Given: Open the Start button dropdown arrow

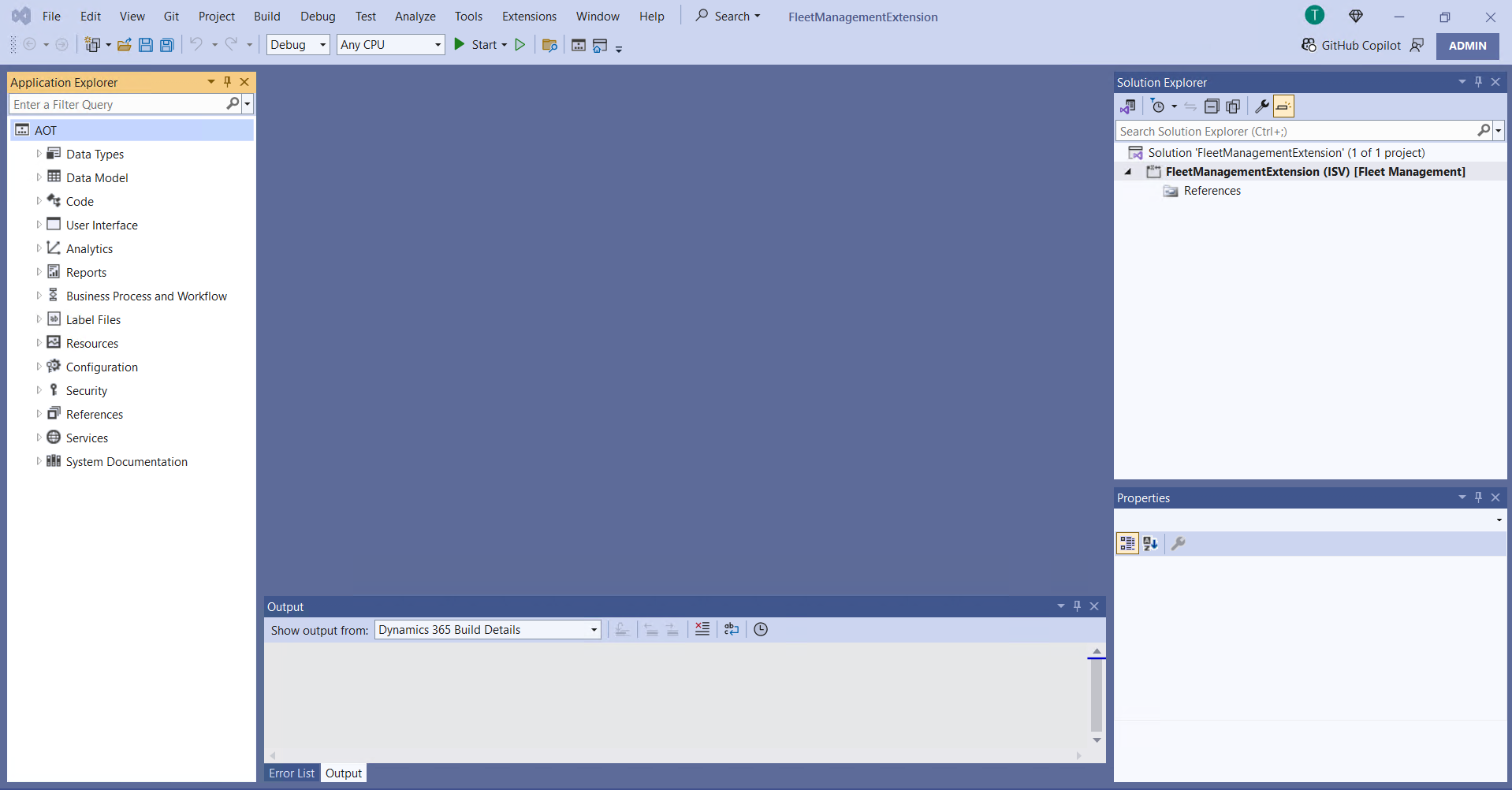Looking at the screenshot, I should click(x=505, y=45).
